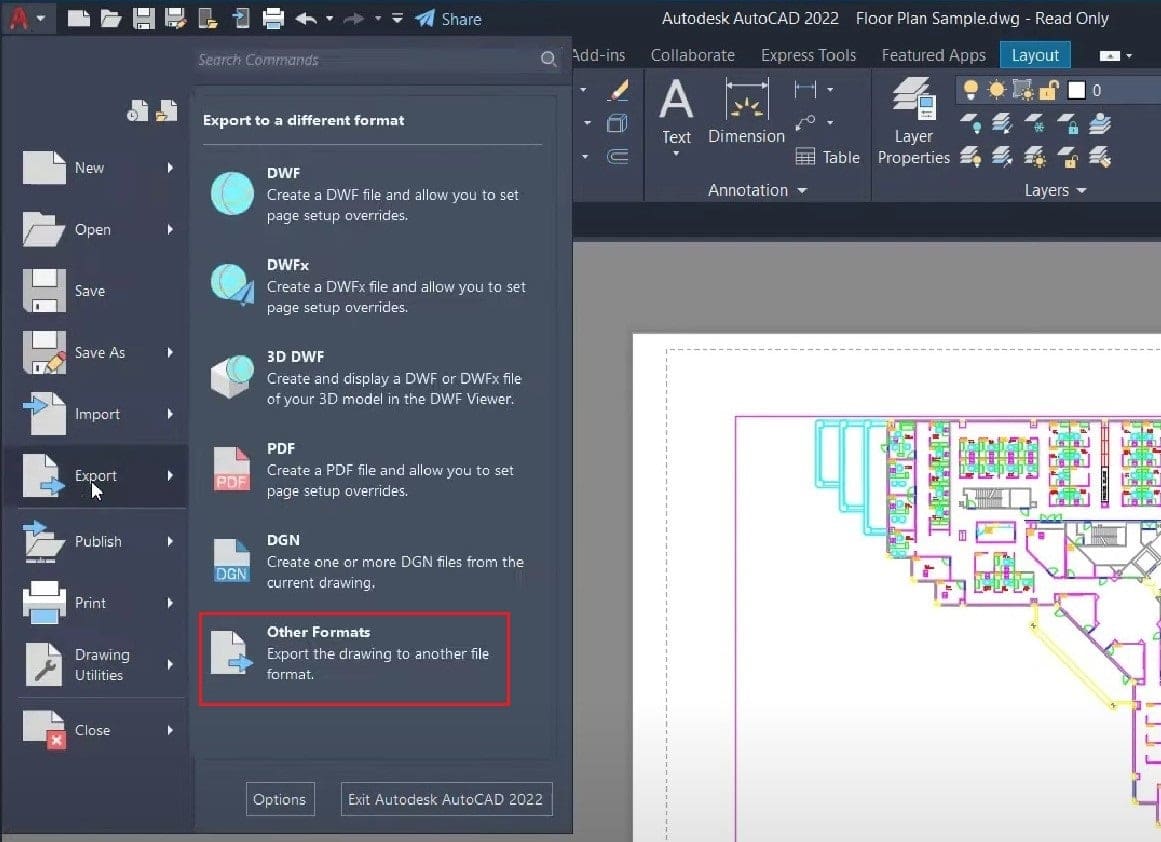Click the Linear dimension icon

pos(805,90)
